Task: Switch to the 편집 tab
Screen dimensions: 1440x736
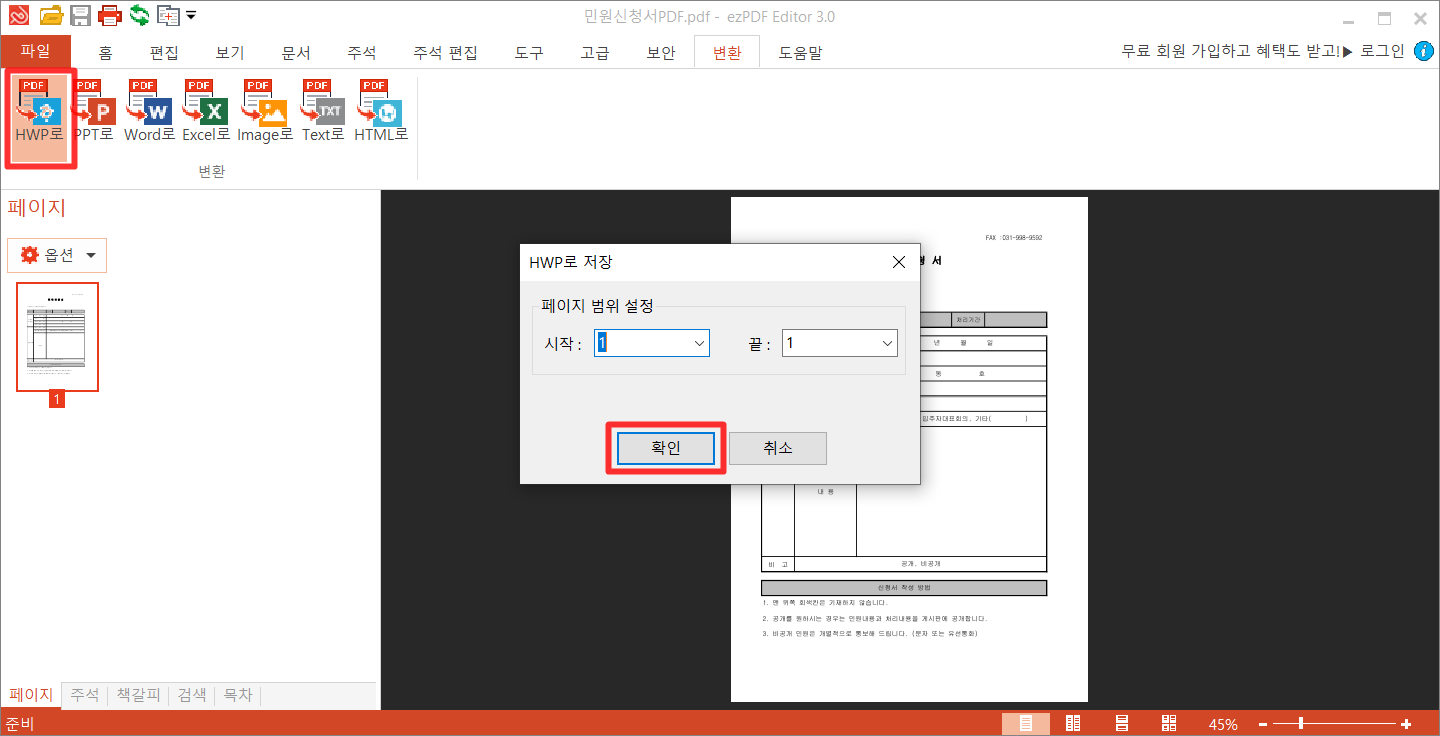Action: click(x=164, y=53)
